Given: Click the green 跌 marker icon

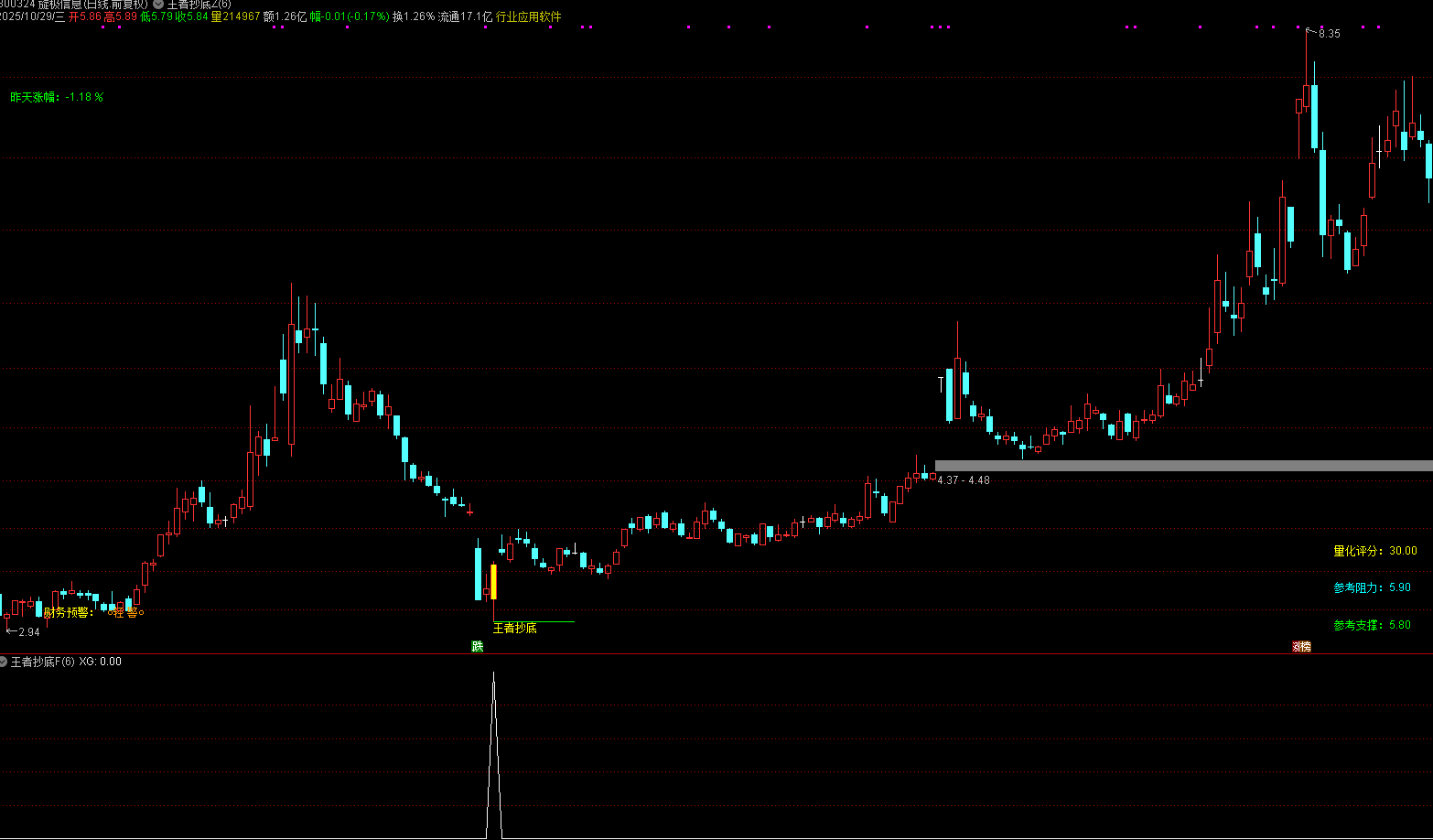Looking at the screenshot, I should [x=477, y=647].
